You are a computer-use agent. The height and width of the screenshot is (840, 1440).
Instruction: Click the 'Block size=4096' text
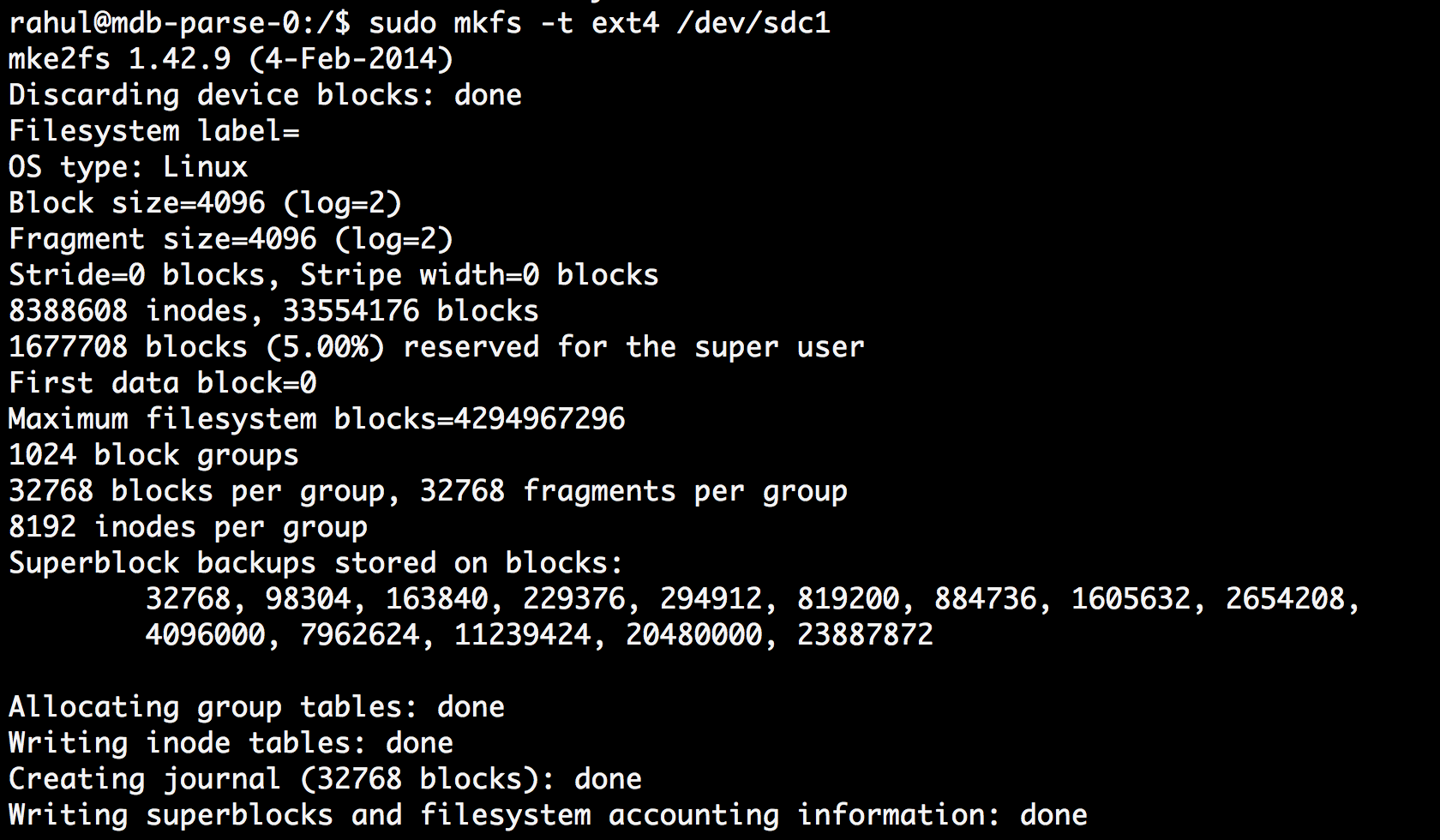(x=136, y=203)
